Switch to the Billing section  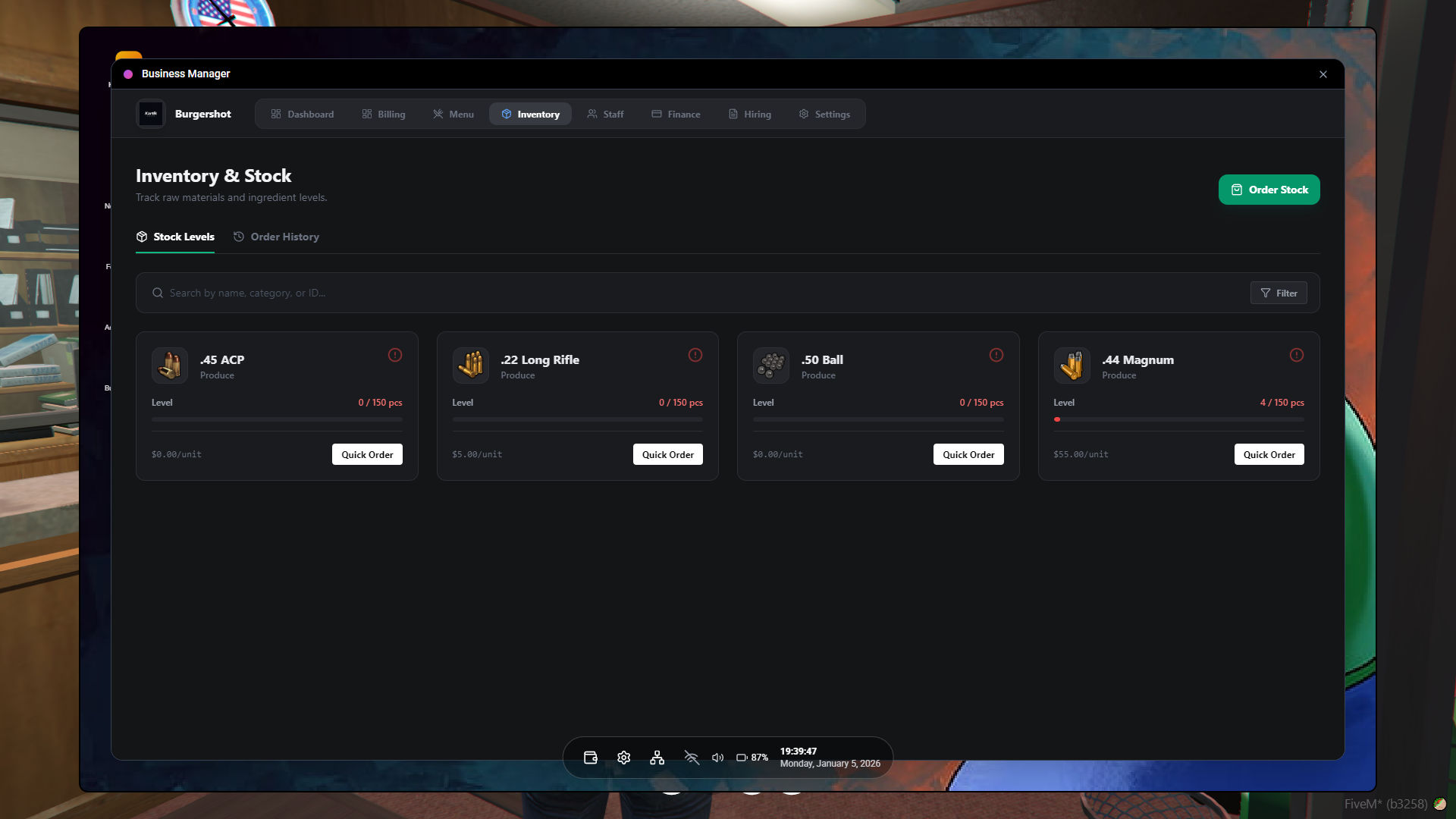pos(384,114)
